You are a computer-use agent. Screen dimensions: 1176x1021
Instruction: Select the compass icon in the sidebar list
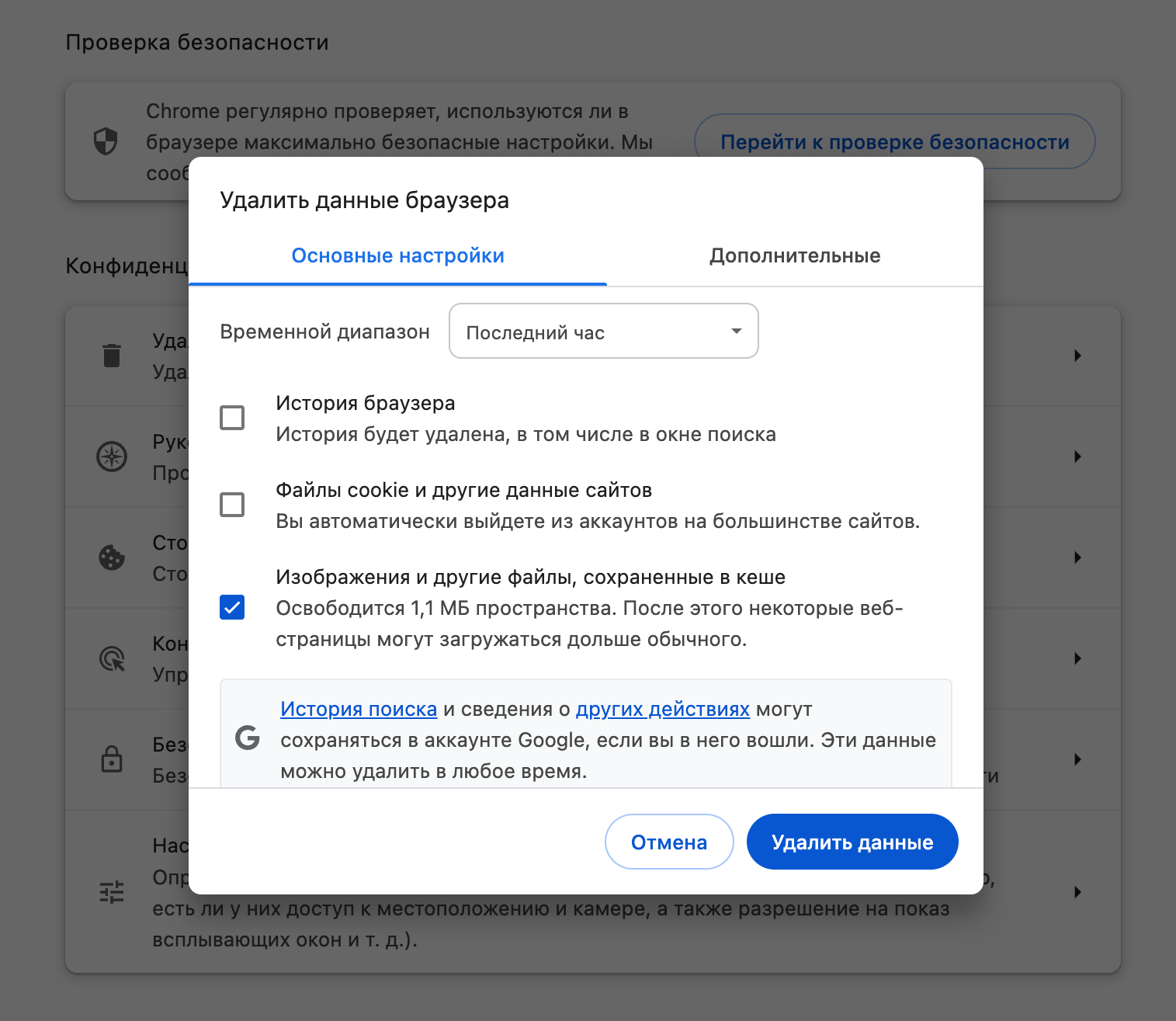tap(113, 457)
